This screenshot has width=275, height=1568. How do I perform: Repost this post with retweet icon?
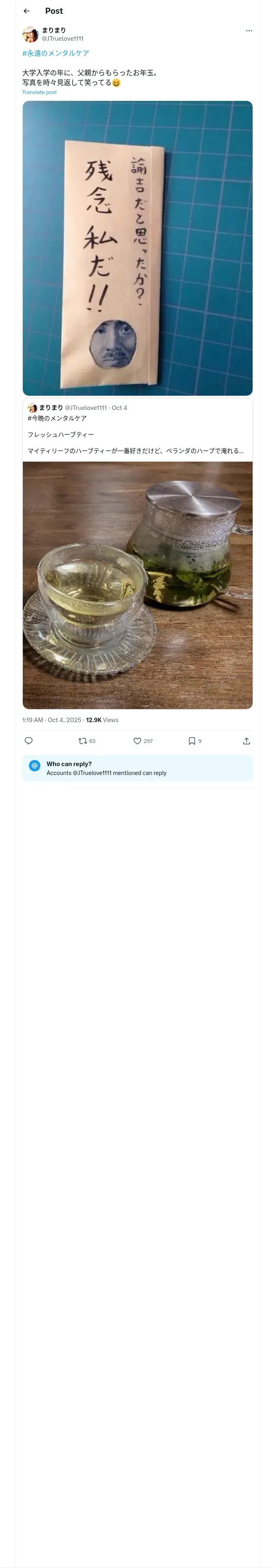(83, 741)
